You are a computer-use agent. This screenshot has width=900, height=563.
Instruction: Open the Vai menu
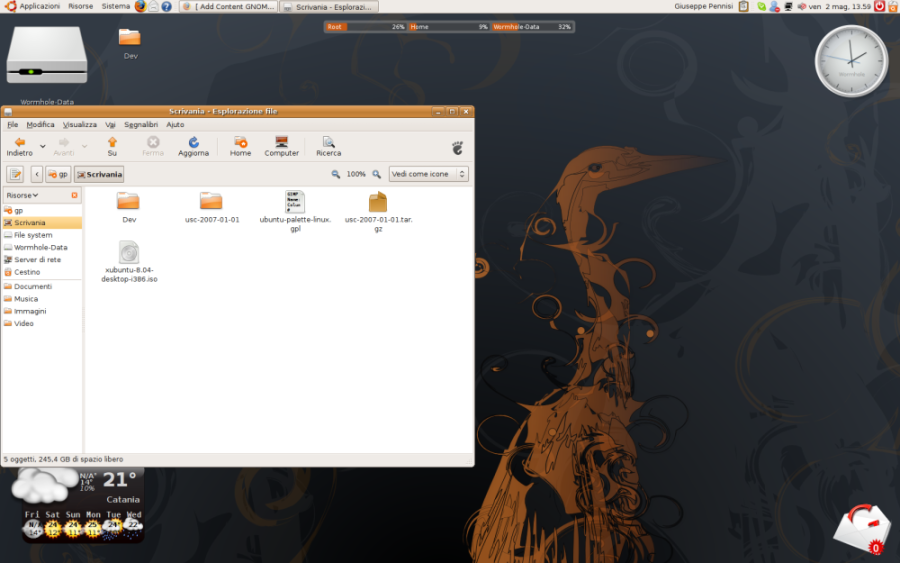[x=110, y=125]
